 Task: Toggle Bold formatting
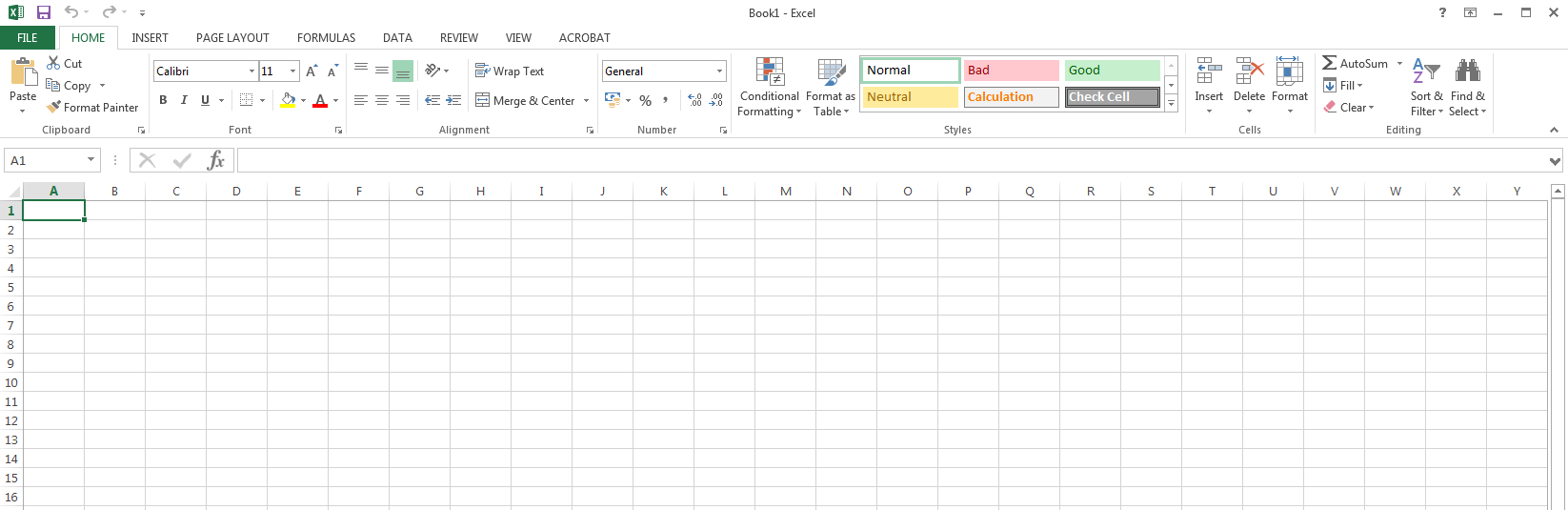click(163, 100)
